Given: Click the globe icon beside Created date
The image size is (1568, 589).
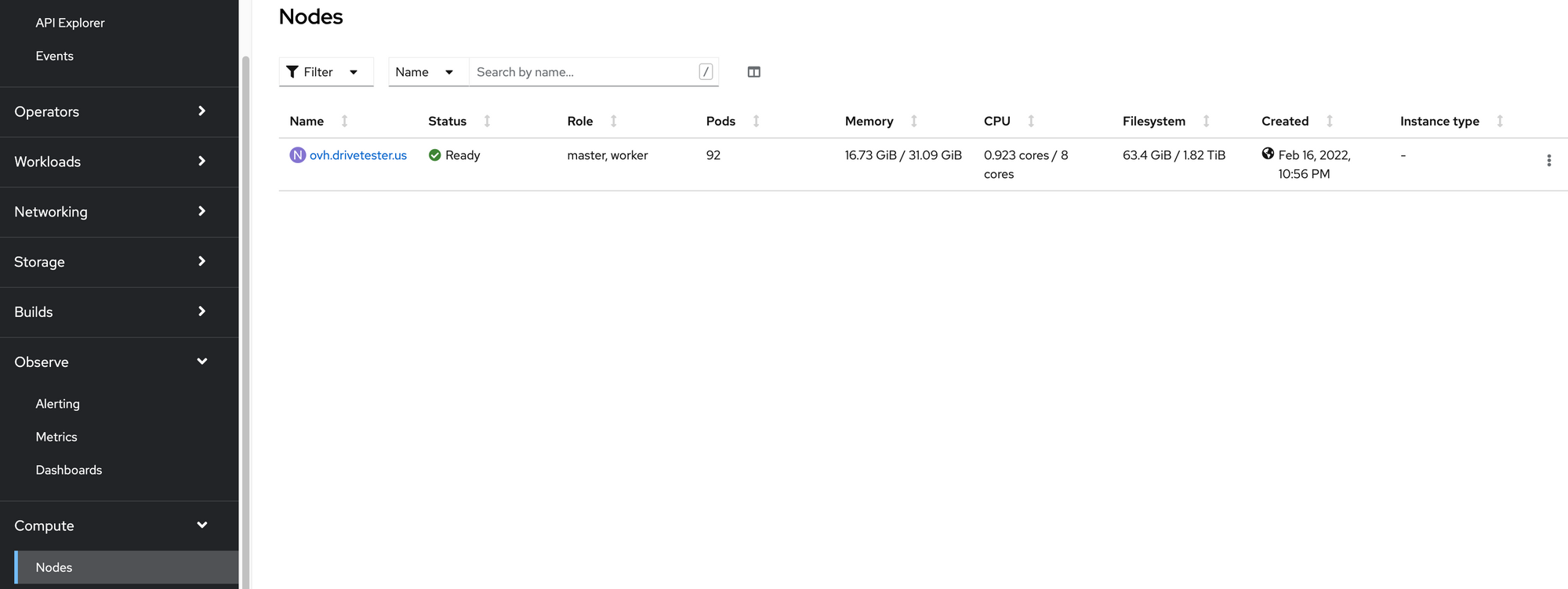Looking at the screenshot, I should (1268, 154).
